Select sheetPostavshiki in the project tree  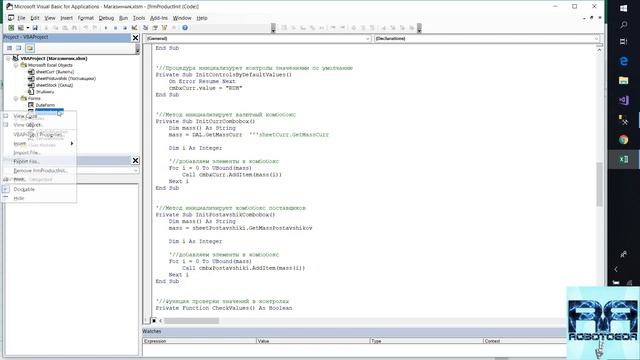(x=65, y=78)
